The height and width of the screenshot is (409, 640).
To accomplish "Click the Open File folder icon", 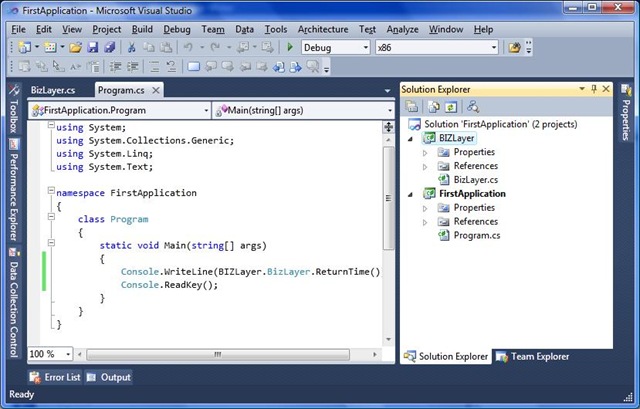I will click(x=76, y=47).
